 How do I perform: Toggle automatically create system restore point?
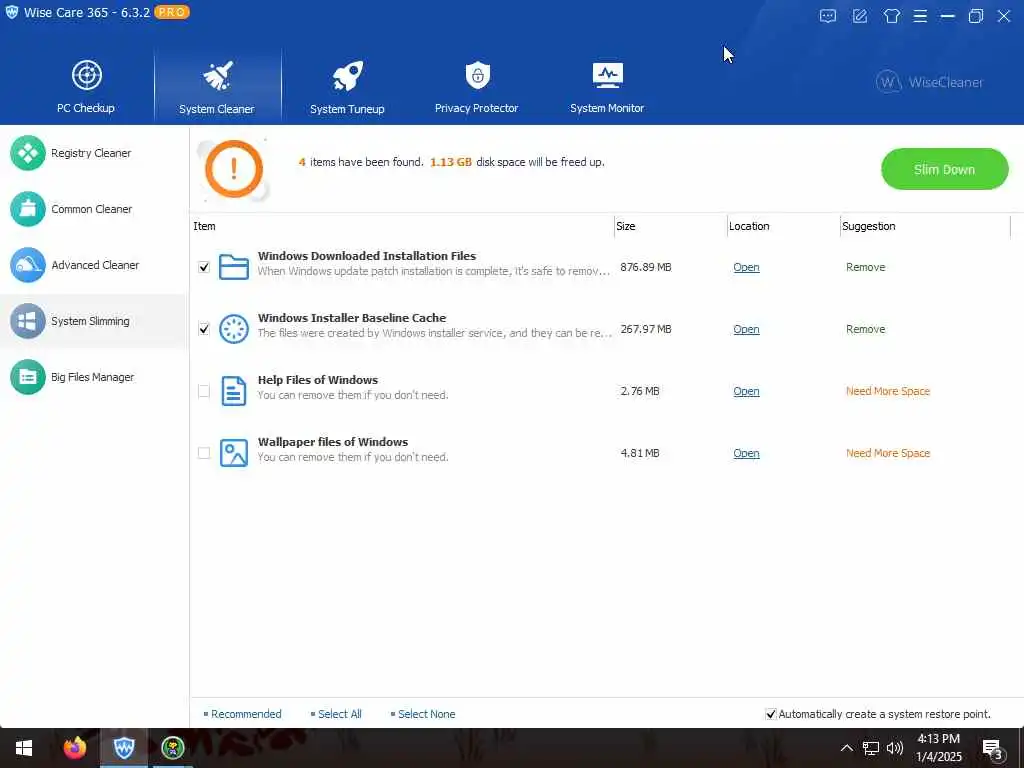tap(771, 714)
